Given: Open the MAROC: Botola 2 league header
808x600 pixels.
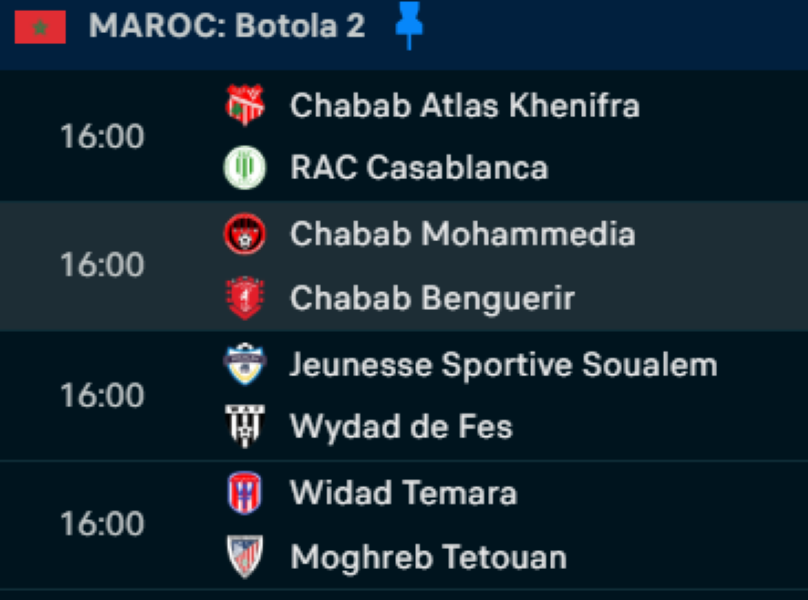Looking at the screenshot, I should [x=227, y=27].
